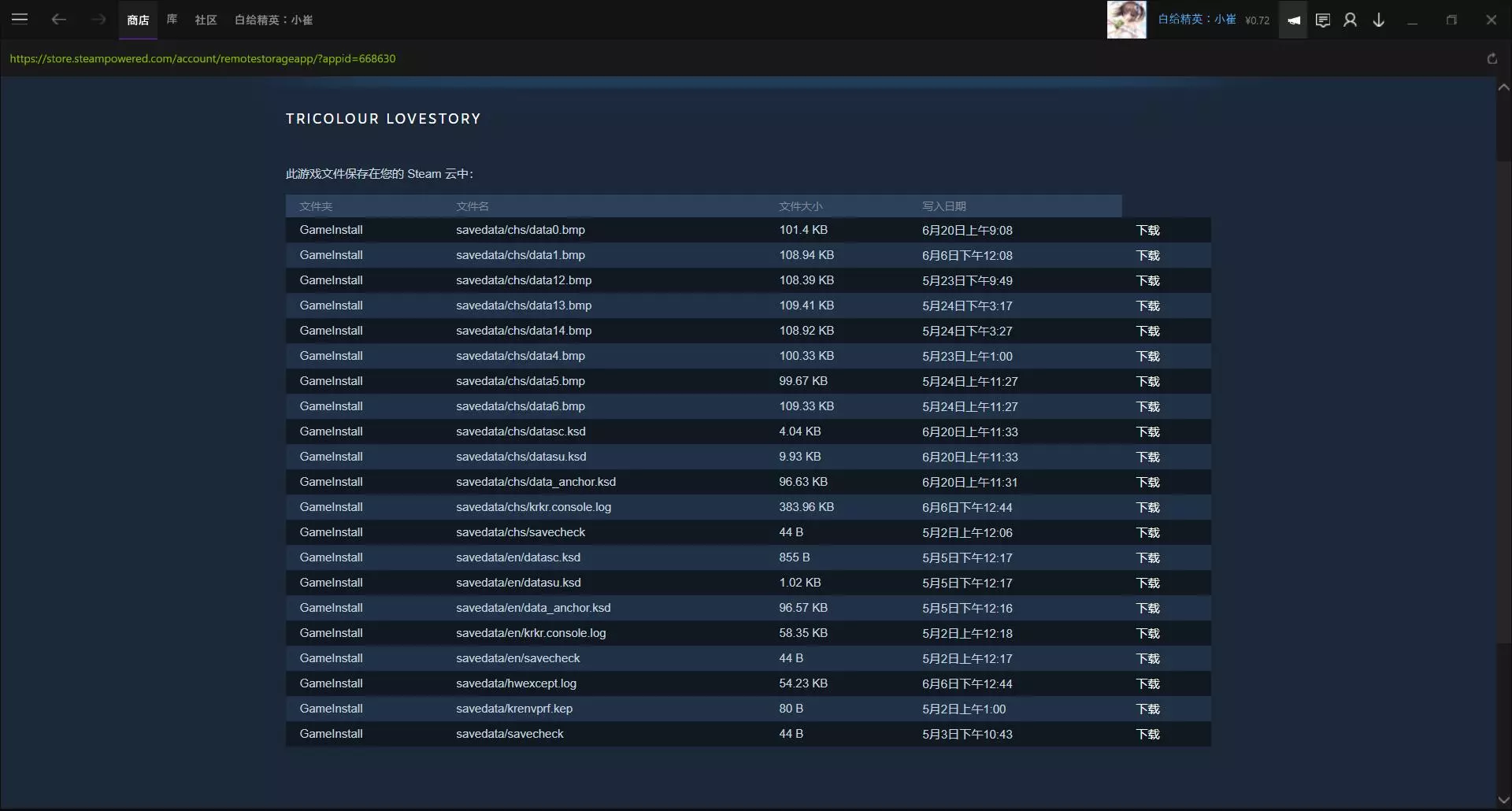1512x811 pixels.
Task: Click the store URL address field
Action: (x=202, y=58)
